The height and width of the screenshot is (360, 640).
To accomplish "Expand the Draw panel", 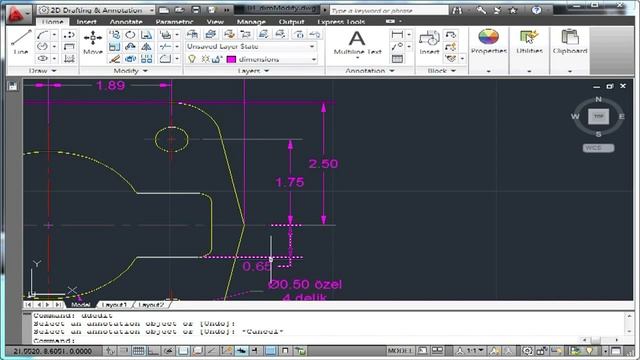I will (42, 71).
